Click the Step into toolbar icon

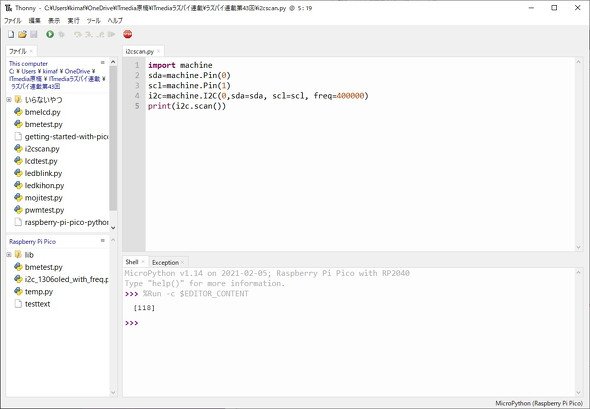pyautogui.click(x=89, y=35)
